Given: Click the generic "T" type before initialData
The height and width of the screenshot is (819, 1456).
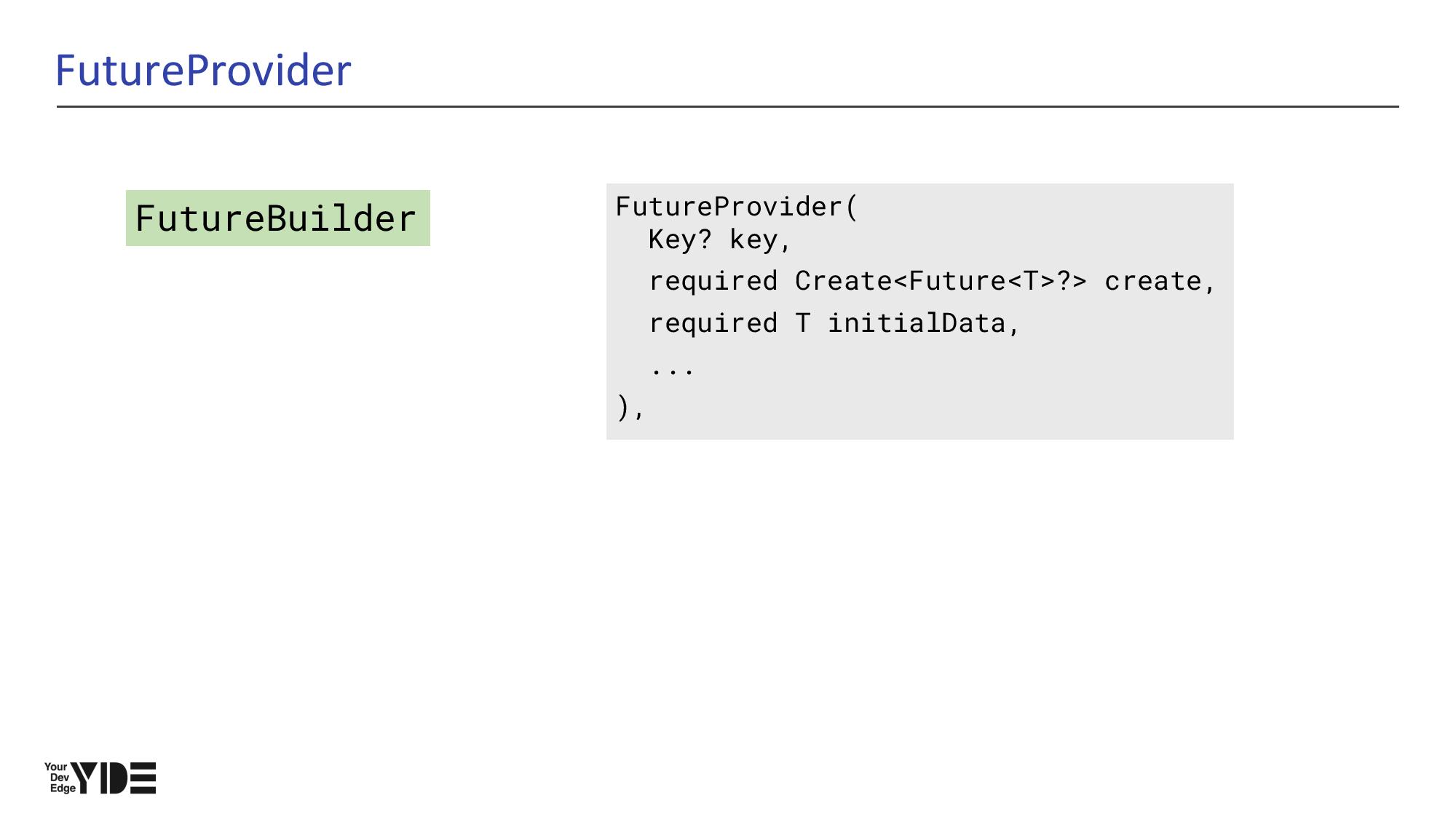Looking at the screenshot, I should pos(802,323).
